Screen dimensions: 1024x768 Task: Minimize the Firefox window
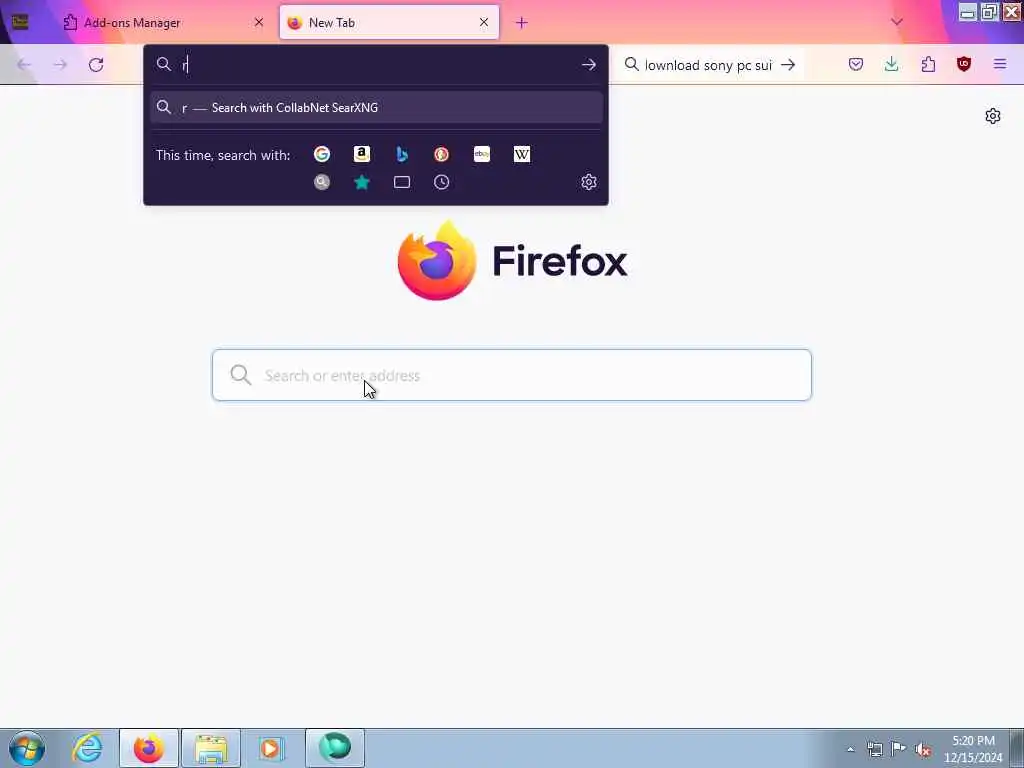(x=968, y=12)
